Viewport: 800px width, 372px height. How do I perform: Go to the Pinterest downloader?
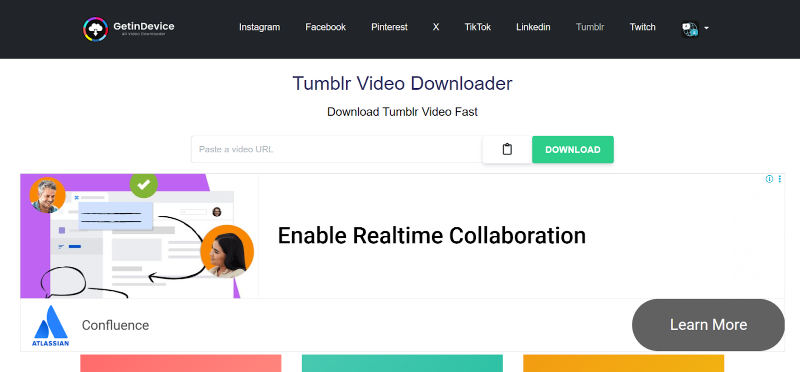point(389,27)
